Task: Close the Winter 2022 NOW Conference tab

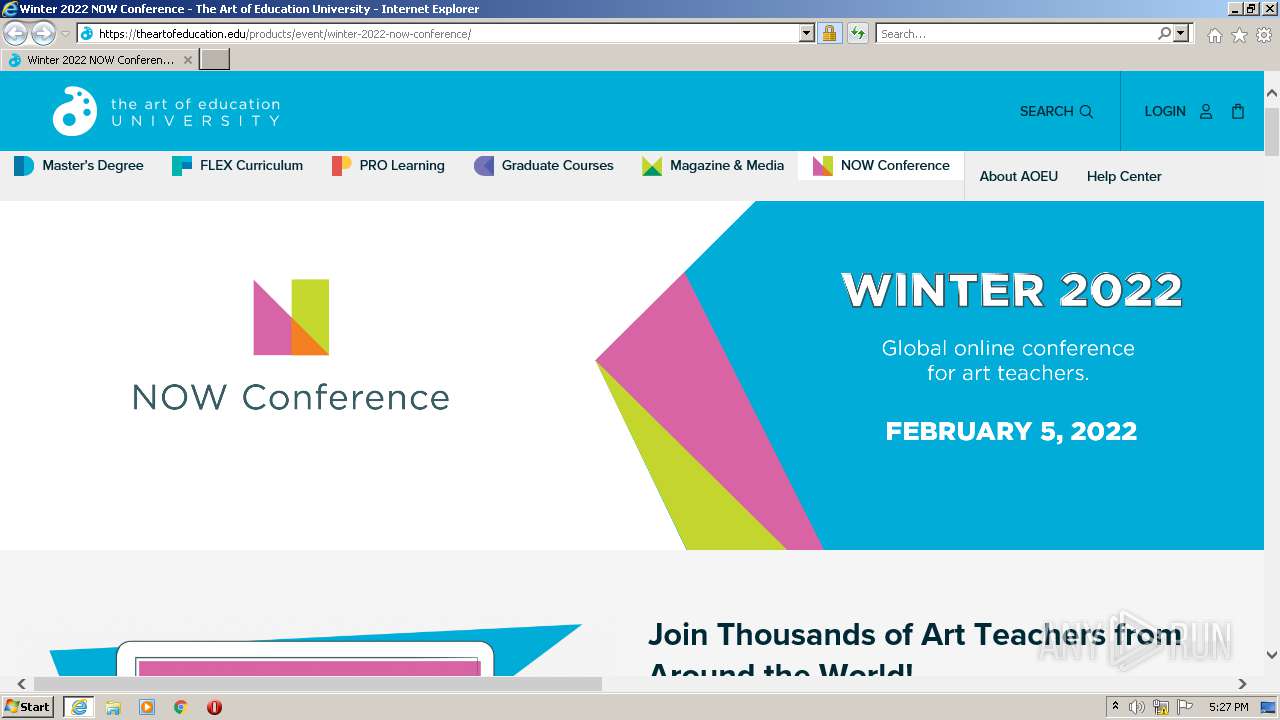Action: (x=188, y=60)
